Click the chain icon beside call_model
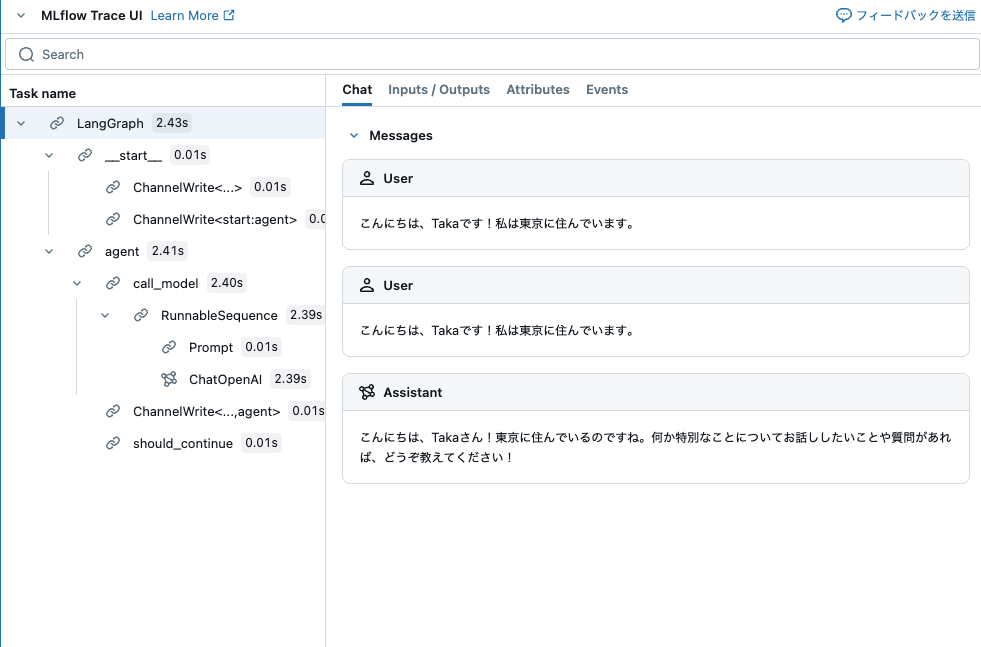Image resolution: width=981 pixels, height=647 pixels. (x=113, y=283)
